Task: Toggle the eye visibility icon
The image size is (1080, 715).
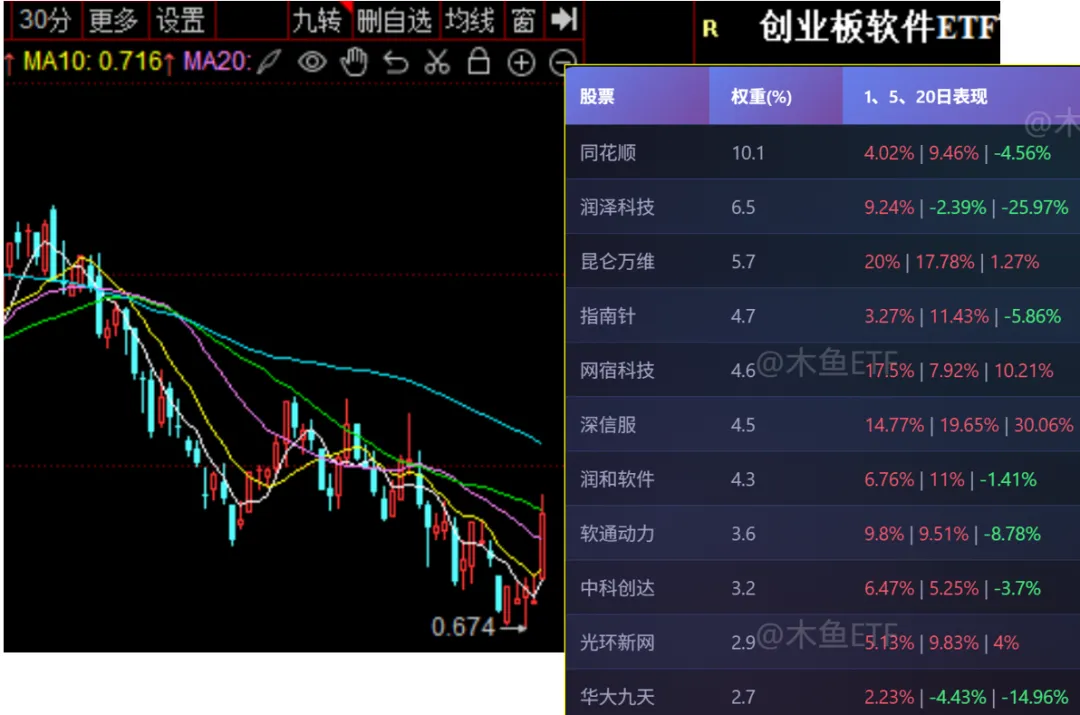Action: tap(312, 62)
